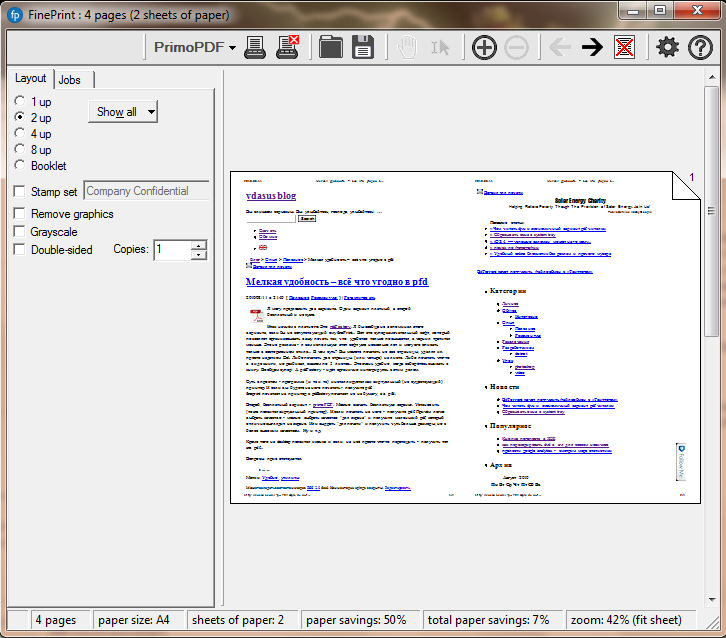The image size is (726, 638).
Task: Open settings with the gear icon
Action: [667, 47]
